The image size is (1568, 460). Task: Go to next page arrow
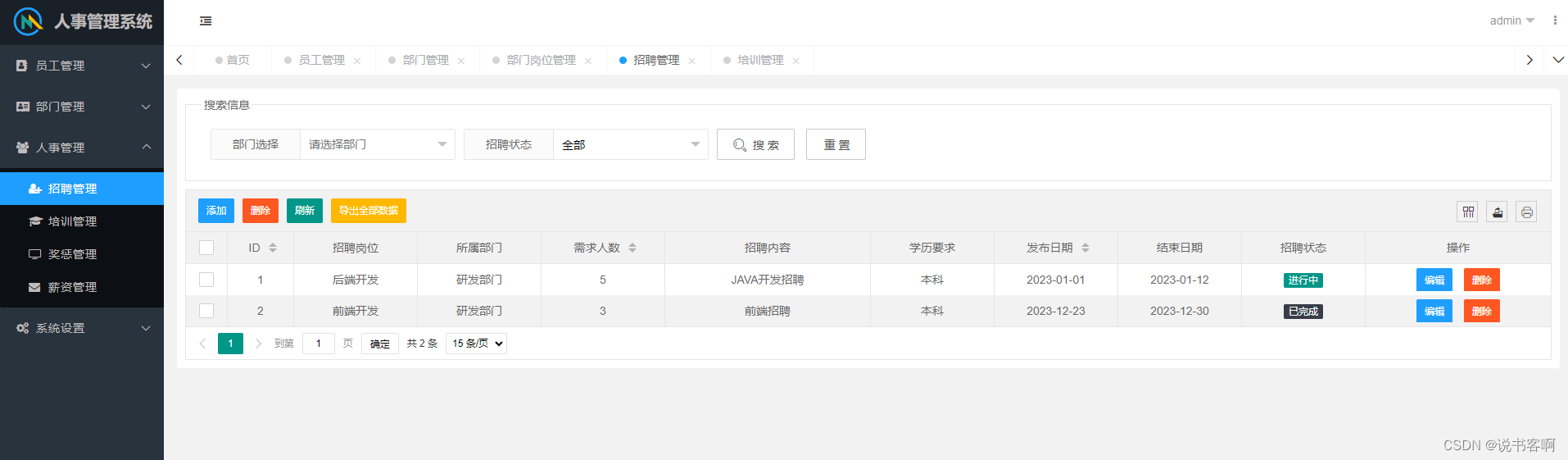(258, 344)
